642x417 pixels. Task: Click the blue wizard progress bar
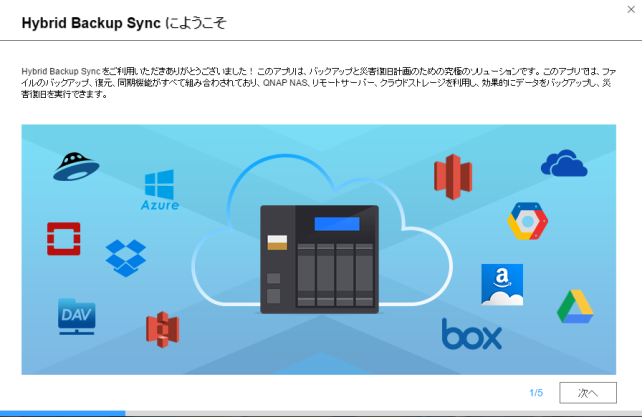[x=63, y=414]
